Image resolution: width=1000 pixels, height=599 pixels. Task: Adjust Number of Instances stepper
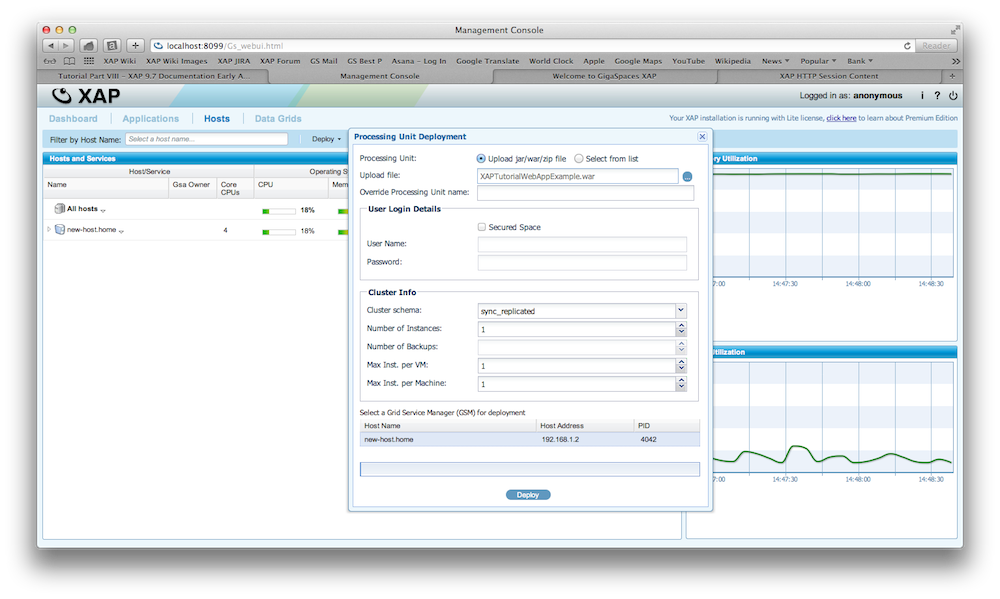(681, 329)
